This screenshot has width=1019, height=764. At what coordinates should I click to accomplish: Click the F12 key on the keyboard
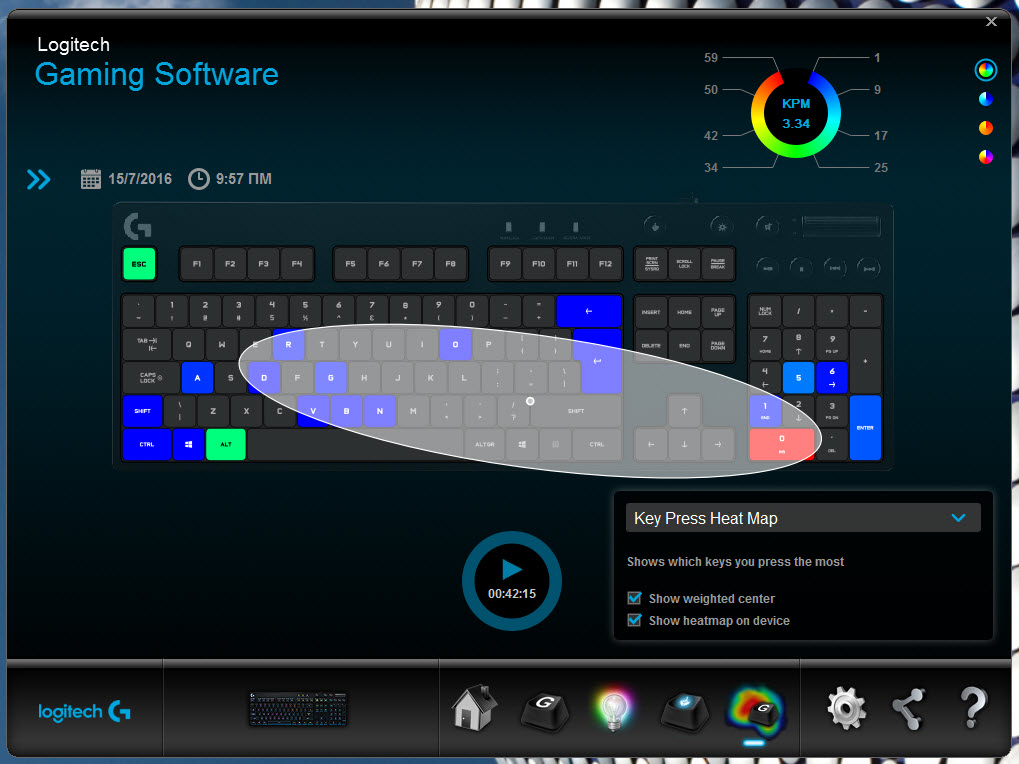(605, 264)
